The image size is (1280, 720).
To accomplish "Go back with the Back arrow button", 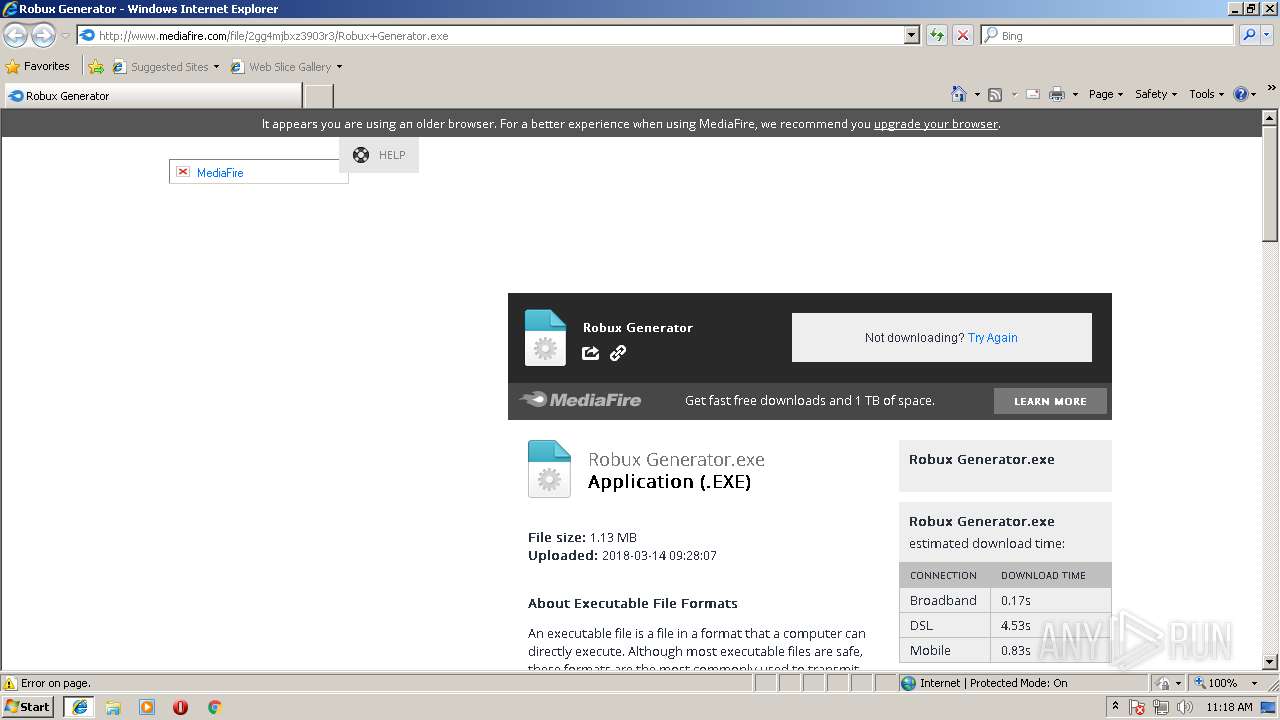I will pos(16,35).
